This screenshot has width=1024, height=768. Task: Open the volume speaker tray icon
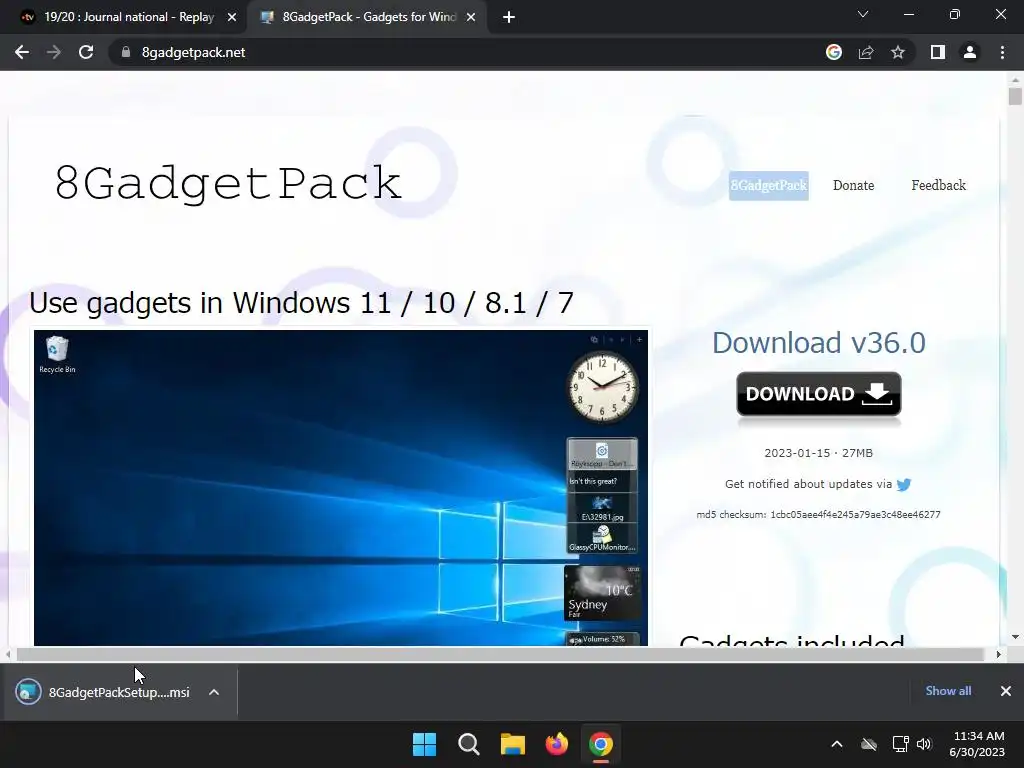[923, 744]
